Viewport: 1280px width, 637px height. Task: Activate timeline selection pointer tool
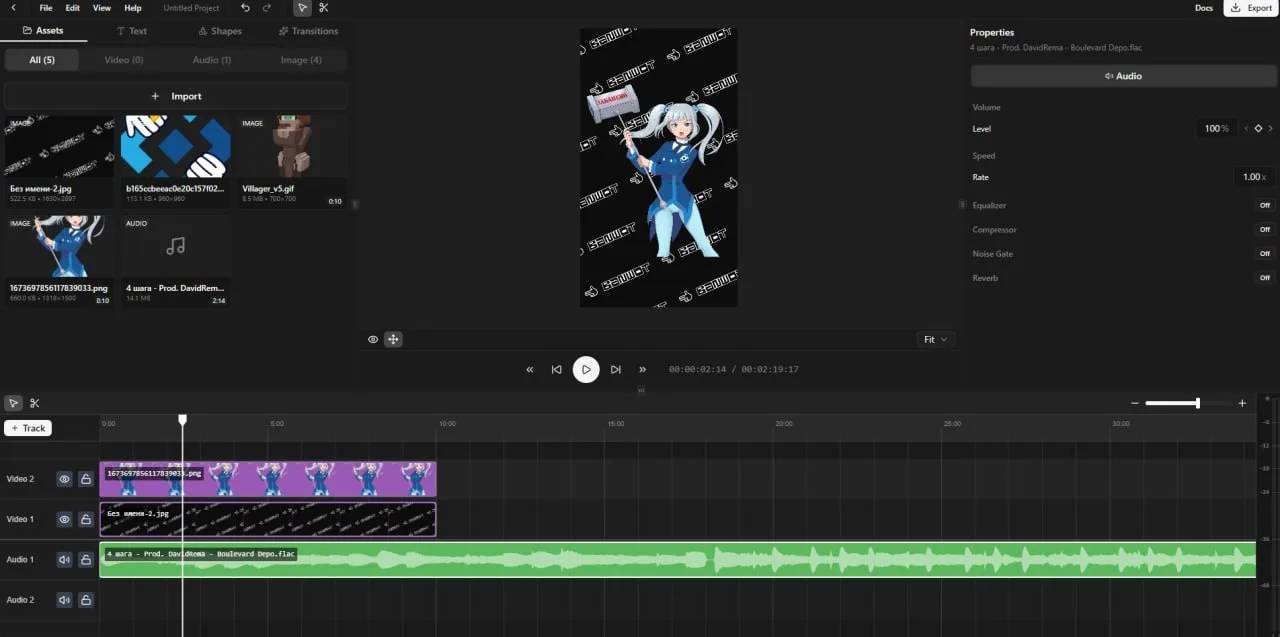click(13, 403)
